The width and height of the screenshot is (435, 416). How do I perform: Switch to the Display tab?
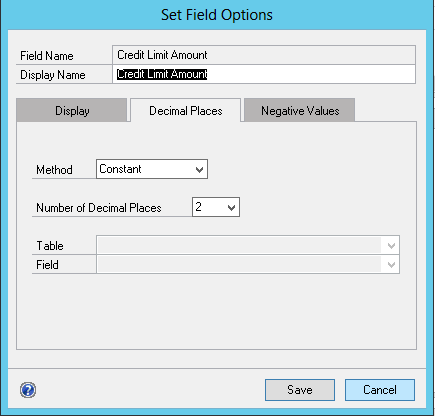(x=72, y=110)
